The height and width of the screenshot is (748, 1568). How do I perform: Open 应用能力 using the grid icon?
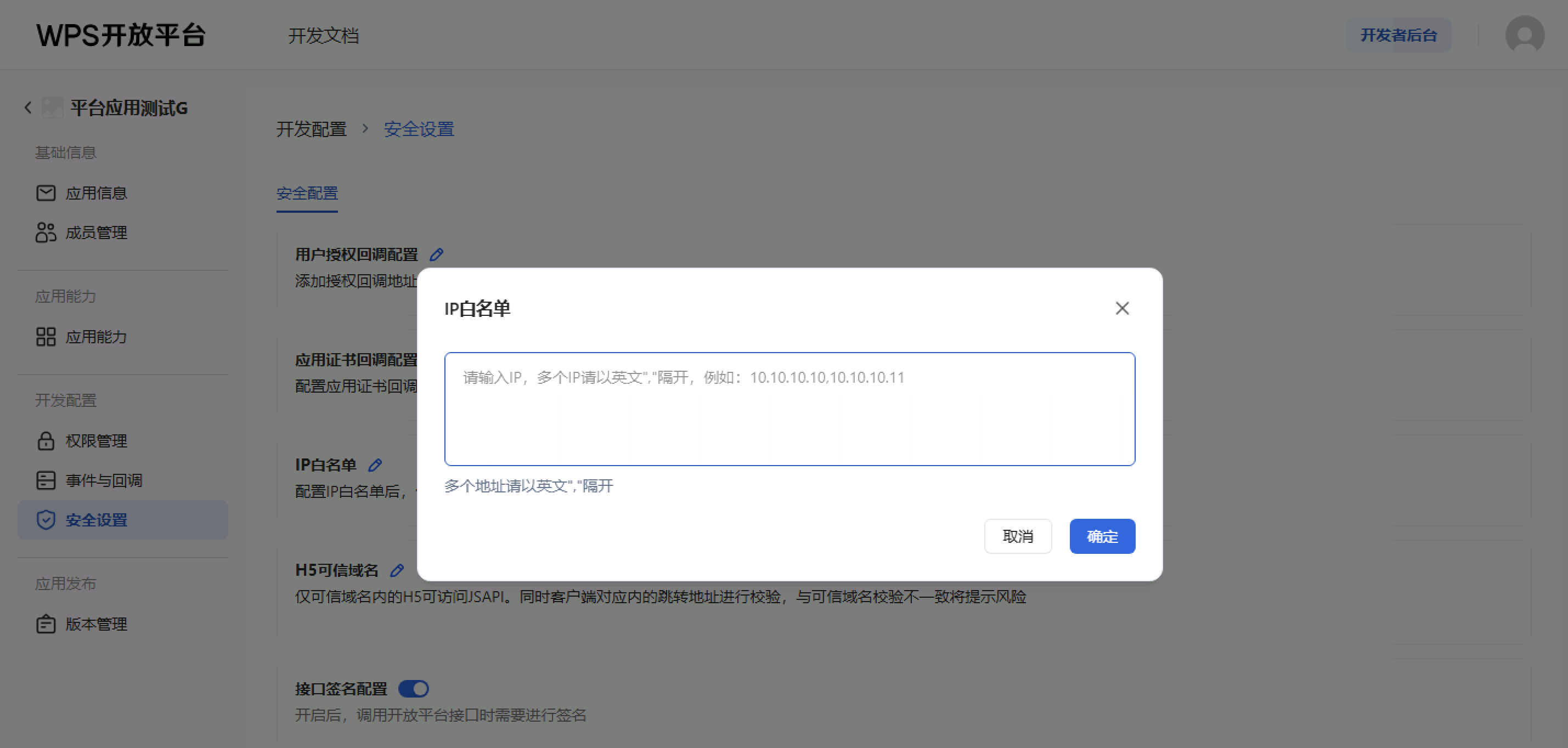pyautogui.click(x=45, y=337)
